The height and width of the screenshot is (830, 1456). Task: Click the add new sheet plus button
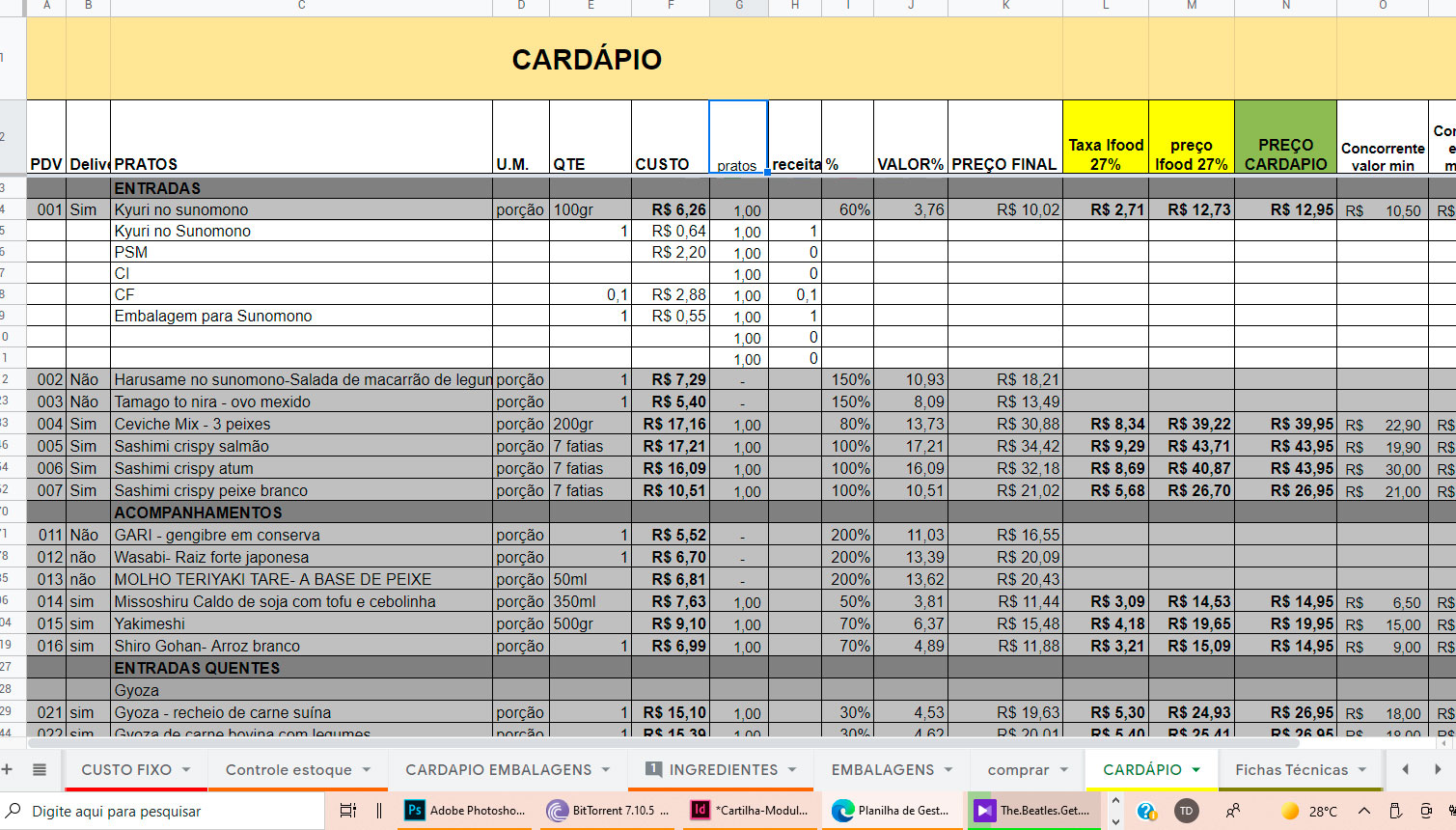point(8,769)
